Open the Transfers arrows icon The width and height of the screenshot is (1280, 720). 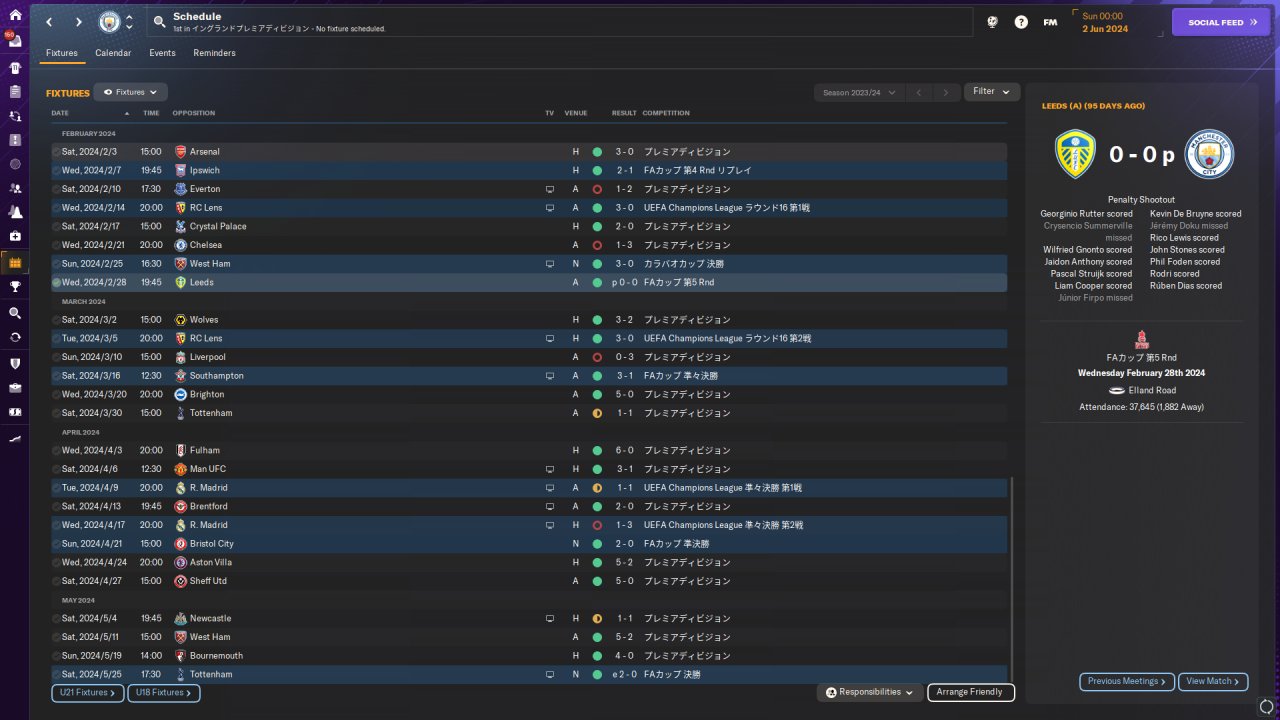[15, 337]
